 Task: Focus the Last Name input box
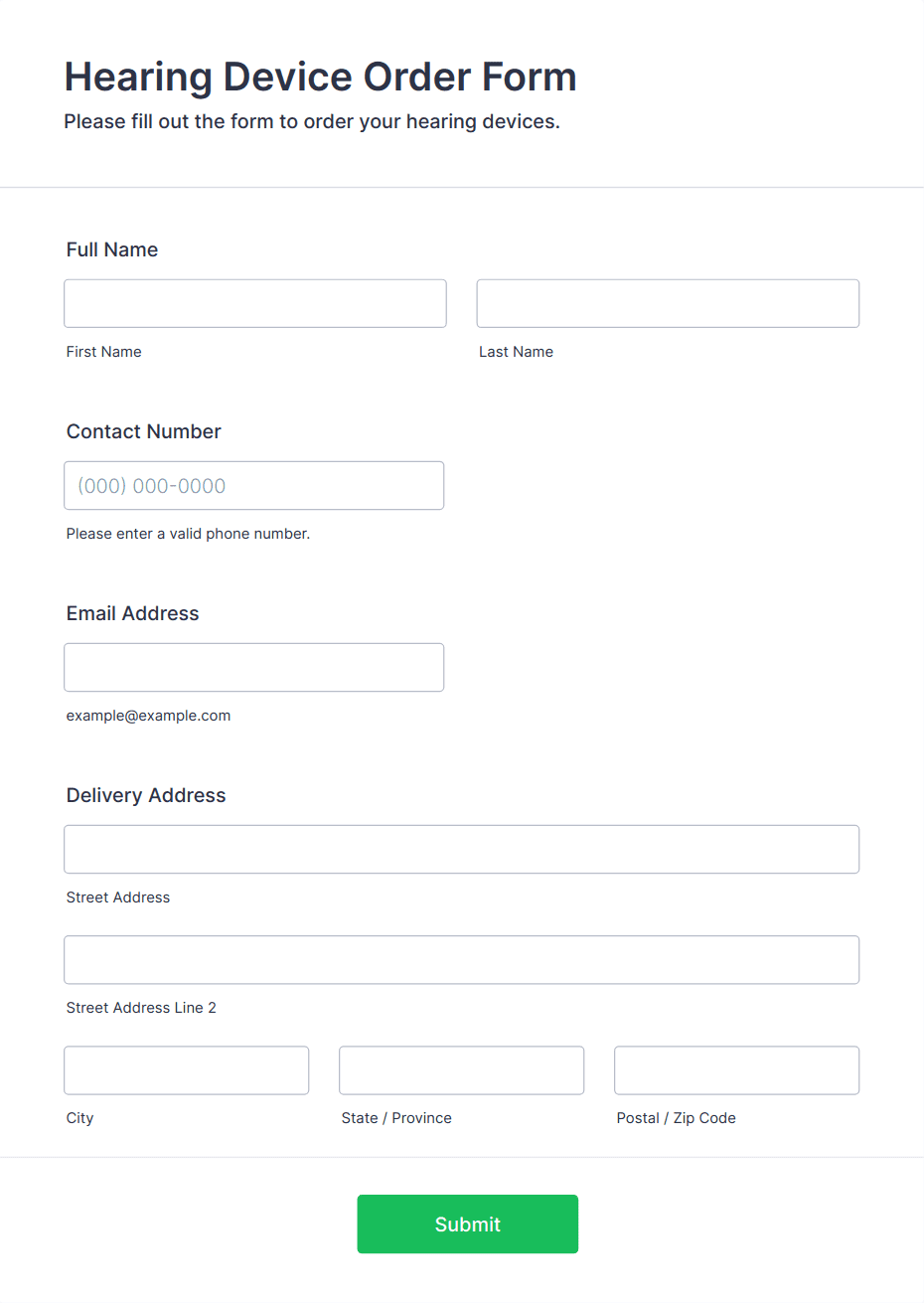668,303
